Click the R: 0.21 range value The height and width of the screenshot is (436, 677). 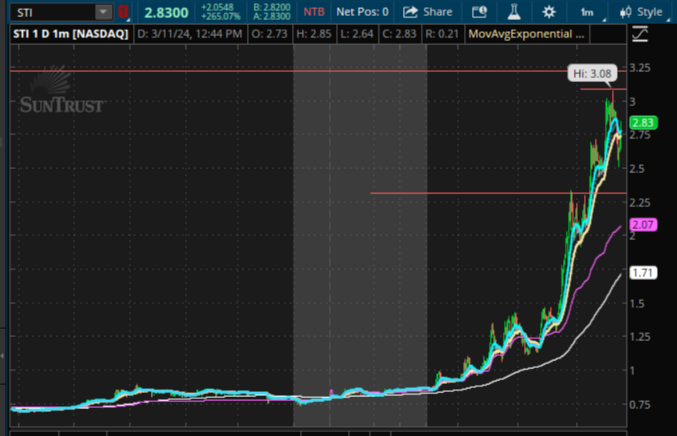pos(442,34)
